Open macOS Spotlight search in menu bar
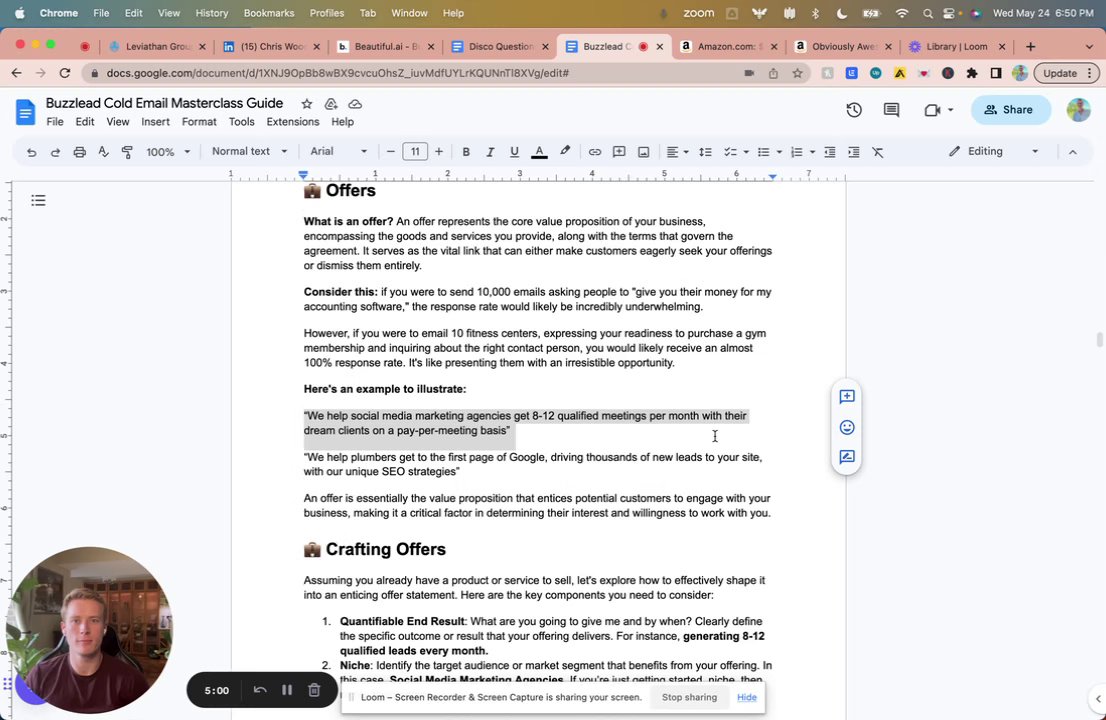The image size is (1106, 720). pyautogui.click(x=928, y=13)
